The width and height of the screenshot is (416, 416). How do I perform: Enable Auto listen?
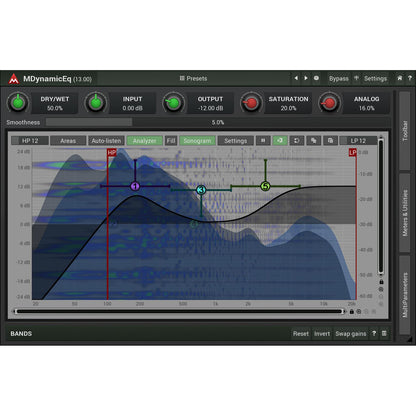pos(106,141)
